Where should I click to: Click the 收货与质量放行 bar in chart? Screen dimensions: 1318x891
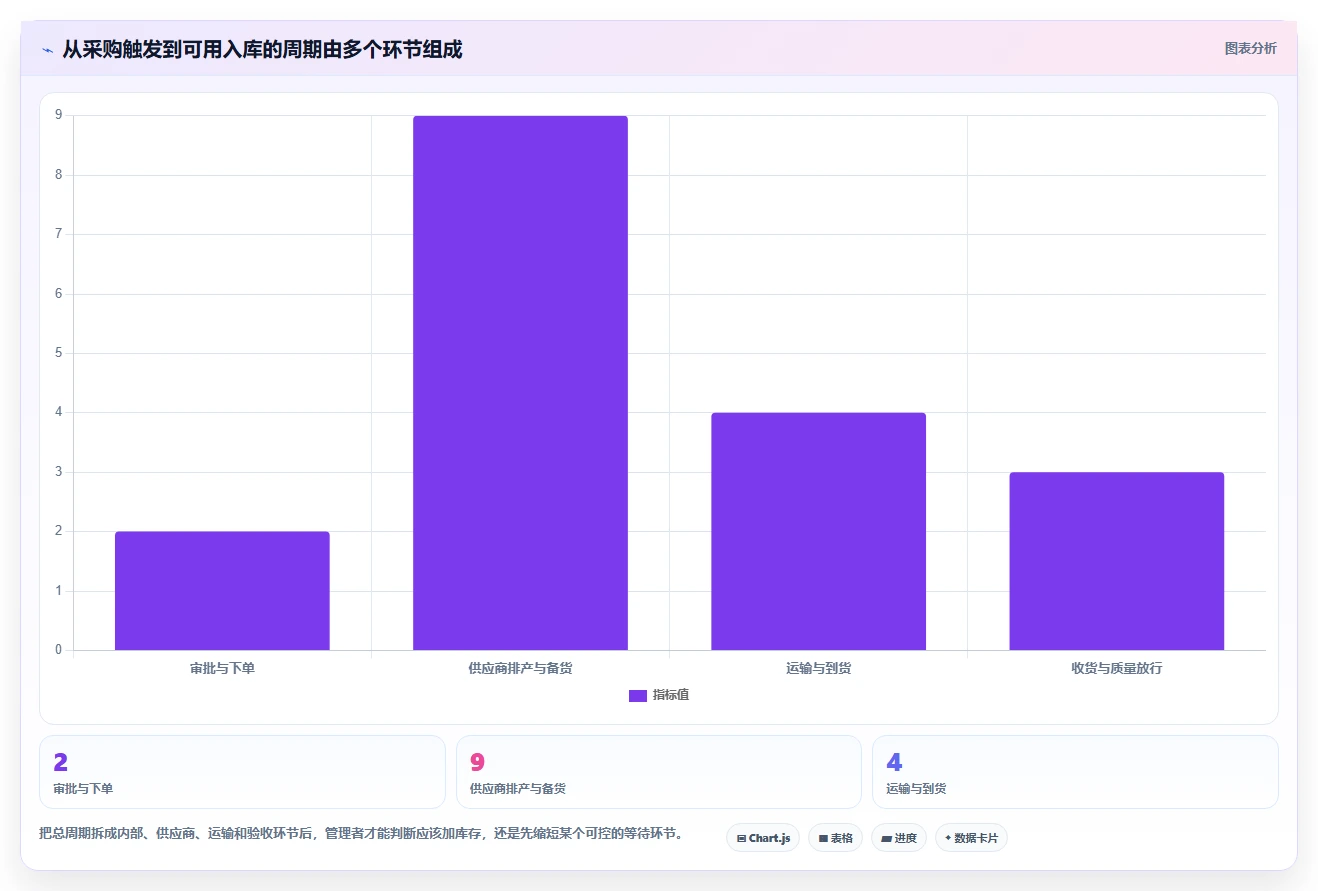pyautogui.click(x=1116, y=561)
